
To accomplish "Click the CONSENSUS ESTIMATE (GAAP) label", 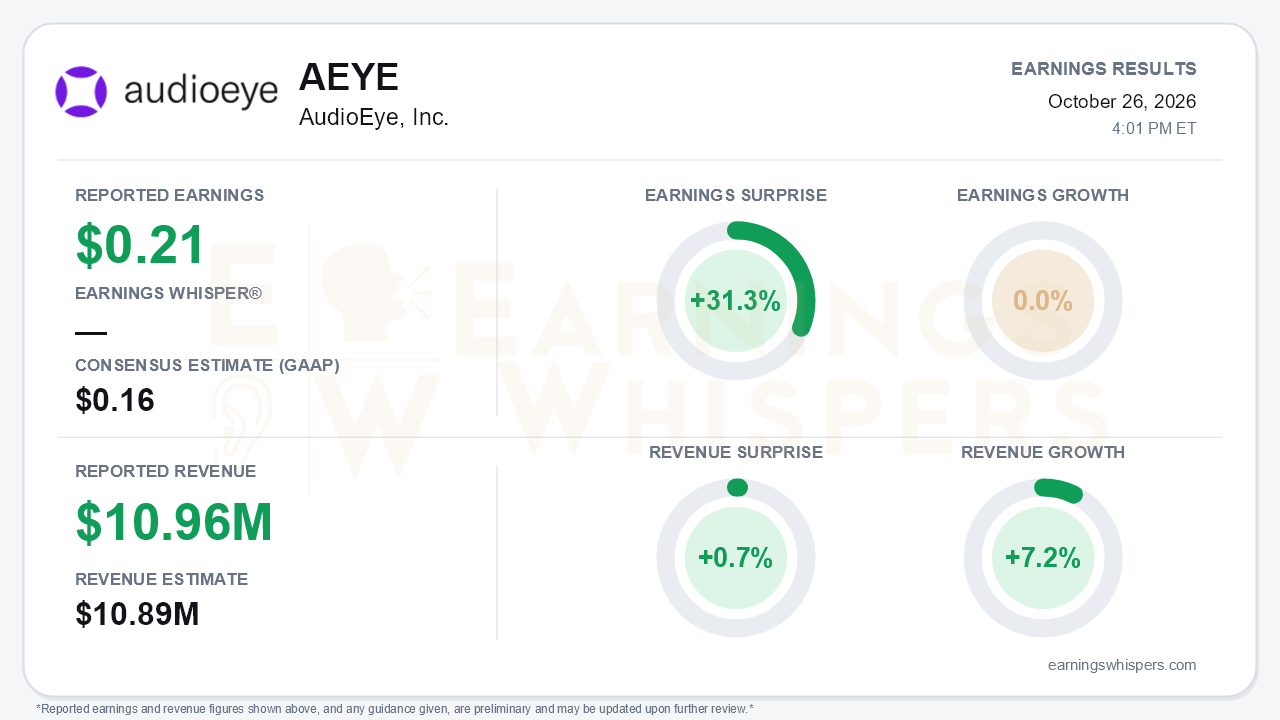I will click(208, 366).
